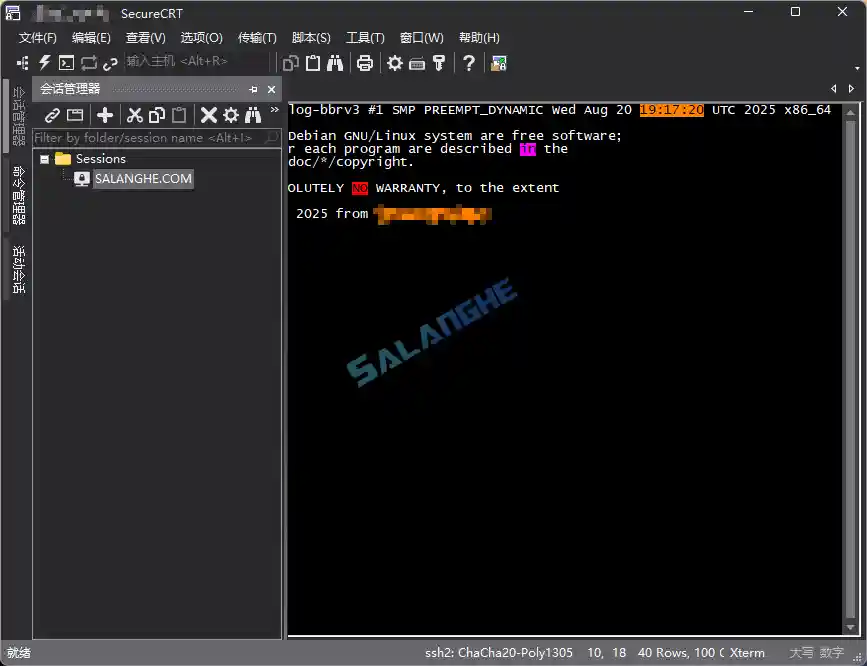Click the connect (chain link) icon in Session Manager
The image size is (867, 666).
pyautogui.click(x=51, y=115)
